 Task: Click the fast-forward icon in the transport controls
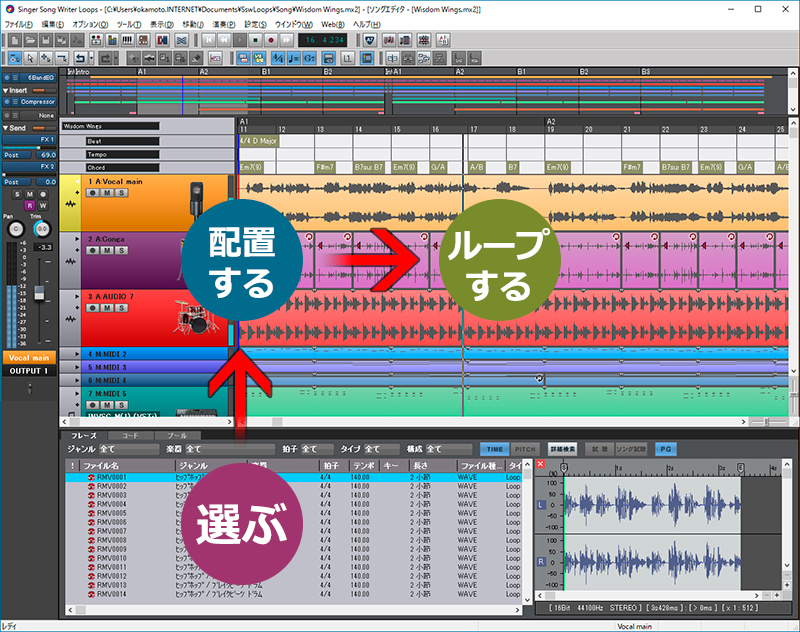[286, 41]
